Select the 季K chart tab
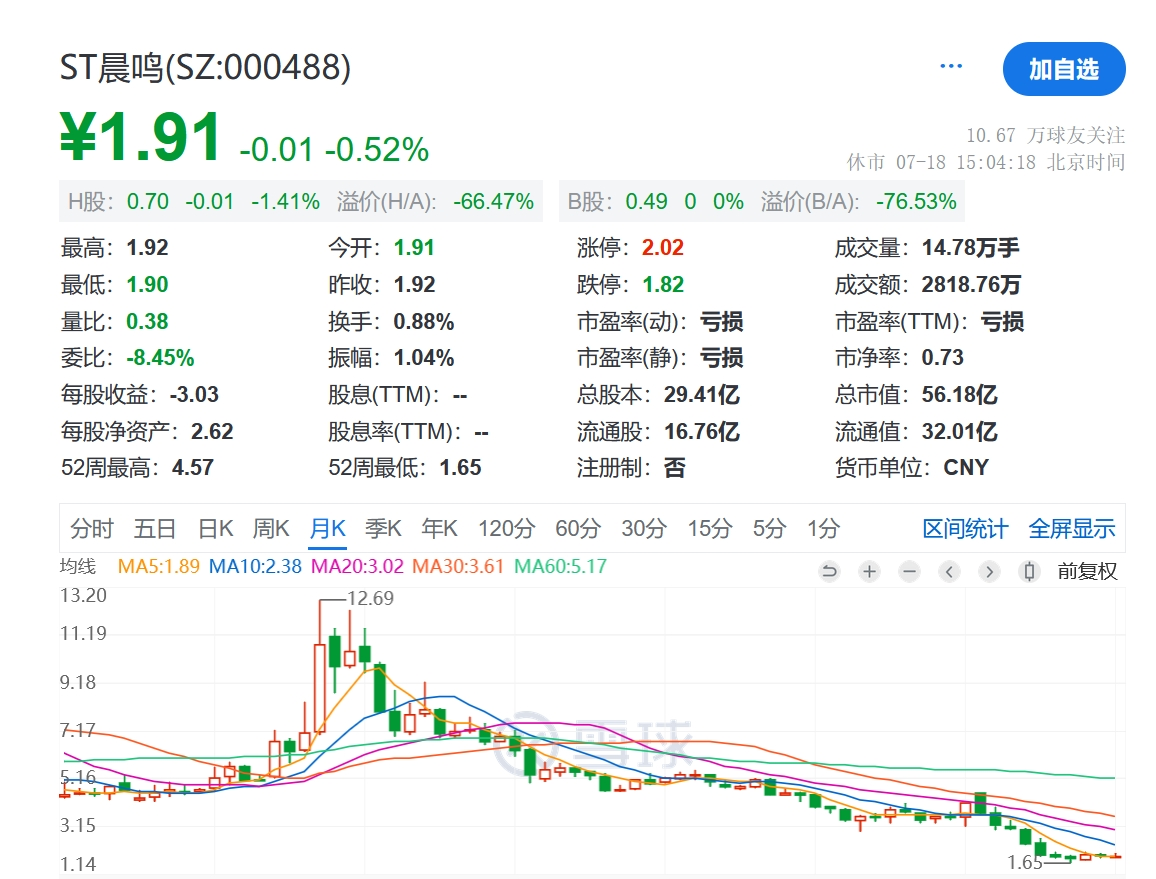This screenshot has height=879, width=1156. [383, 529]
